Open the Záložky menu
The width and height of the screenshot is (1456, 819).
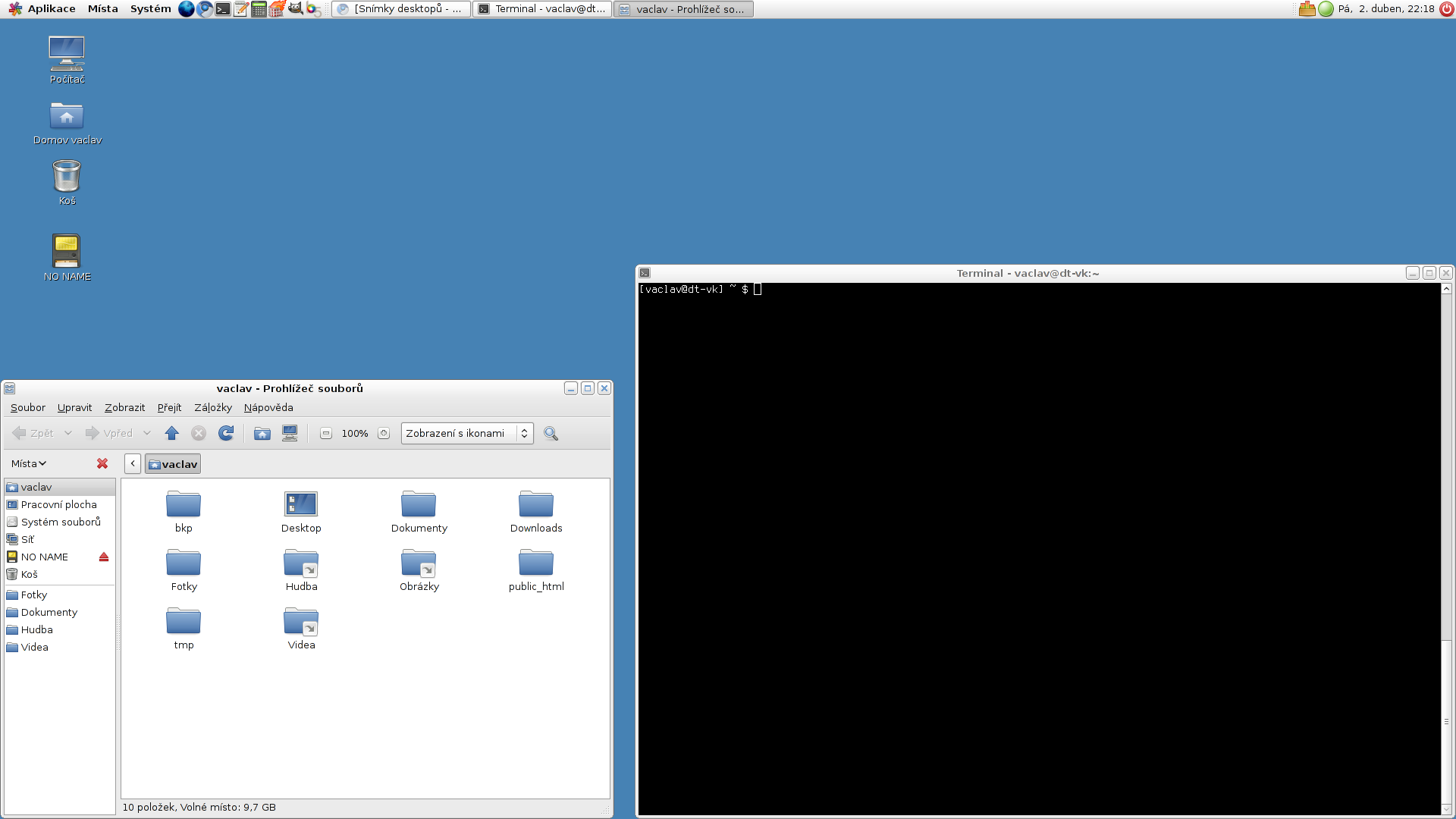[213, 407]
